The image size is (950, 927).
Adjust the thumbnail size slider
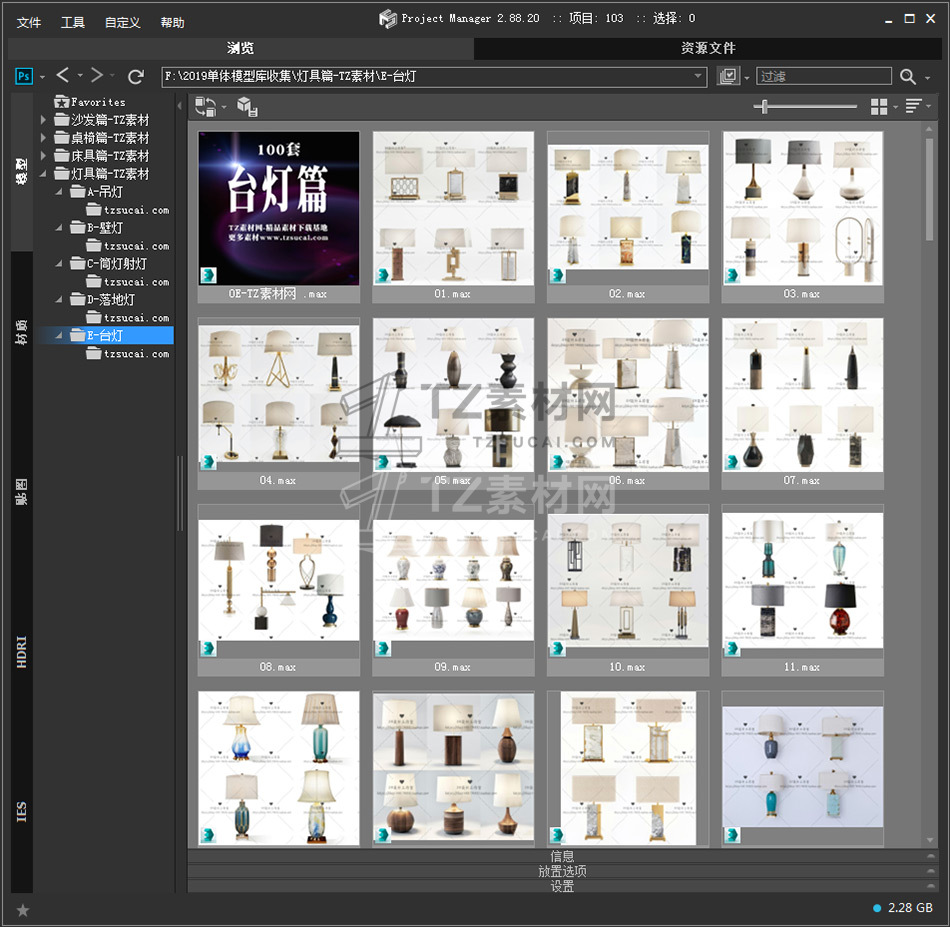pos(765,106)
